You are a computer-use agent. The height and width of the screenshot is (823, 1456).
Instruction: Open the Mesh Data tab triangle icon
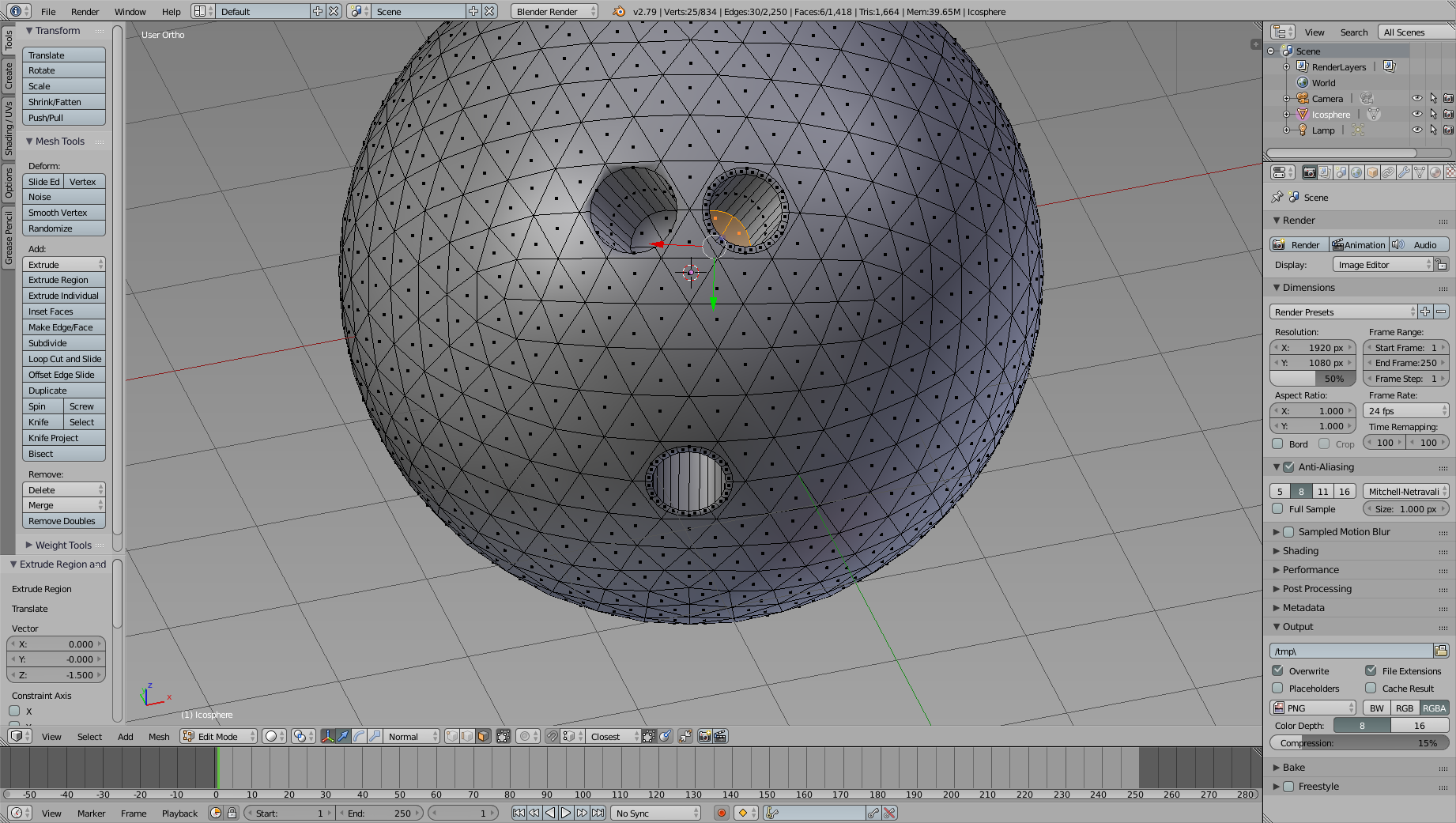pos(1420,172)
